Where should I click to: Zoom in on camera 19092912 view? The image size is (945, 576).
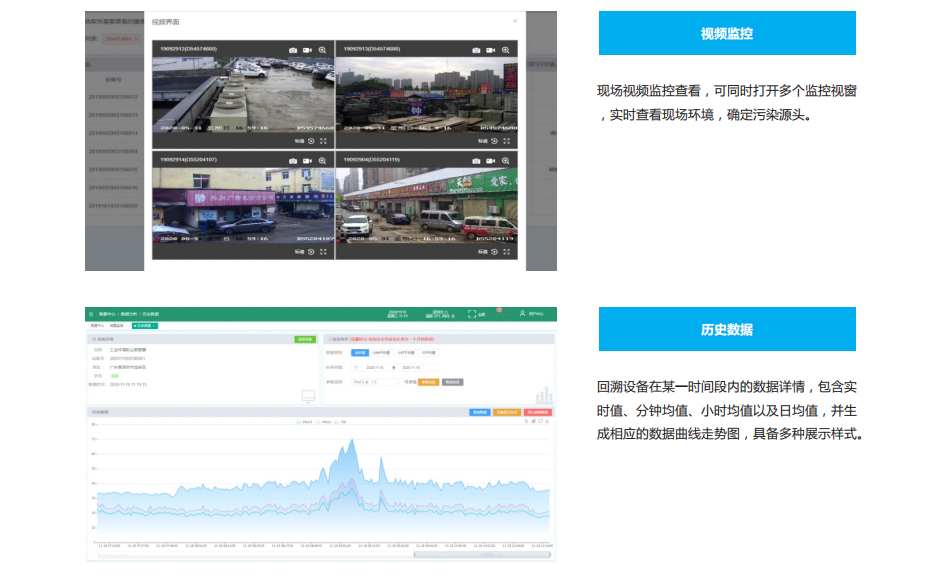click(x=322, y=50)
